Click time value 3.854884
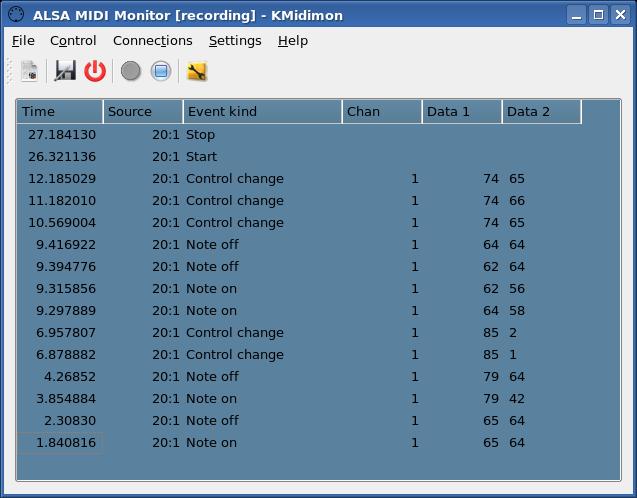 pyautogui.click(x=66, y=398)
